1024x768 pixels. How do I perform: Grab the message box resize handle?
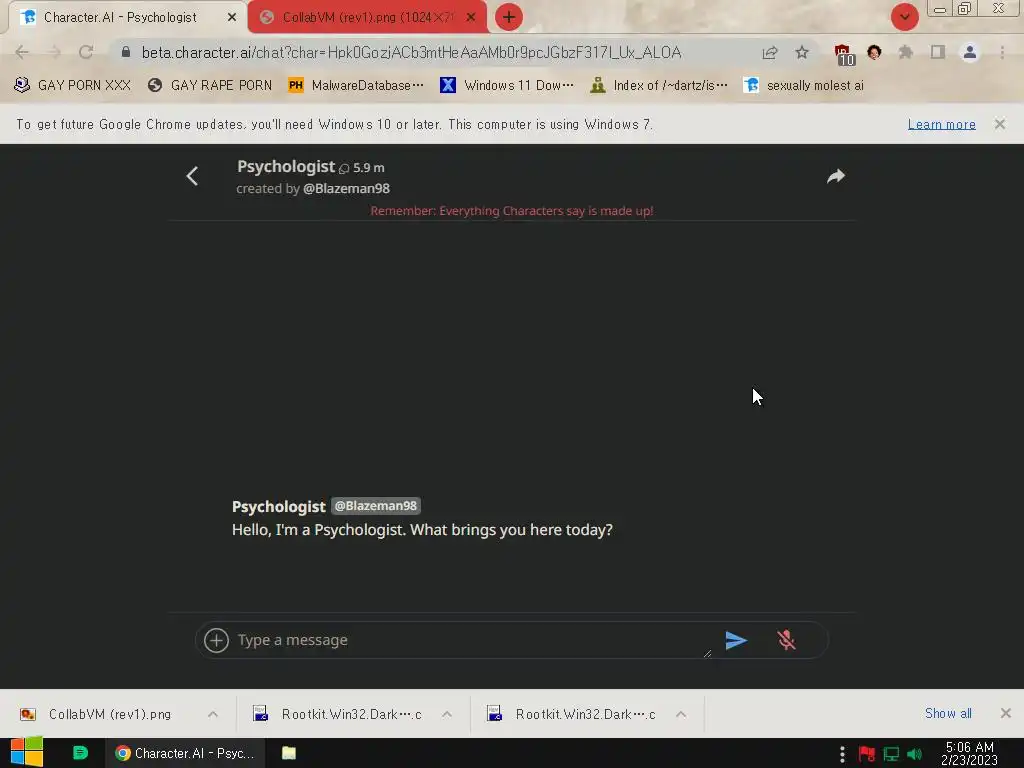tap(707, 654)
